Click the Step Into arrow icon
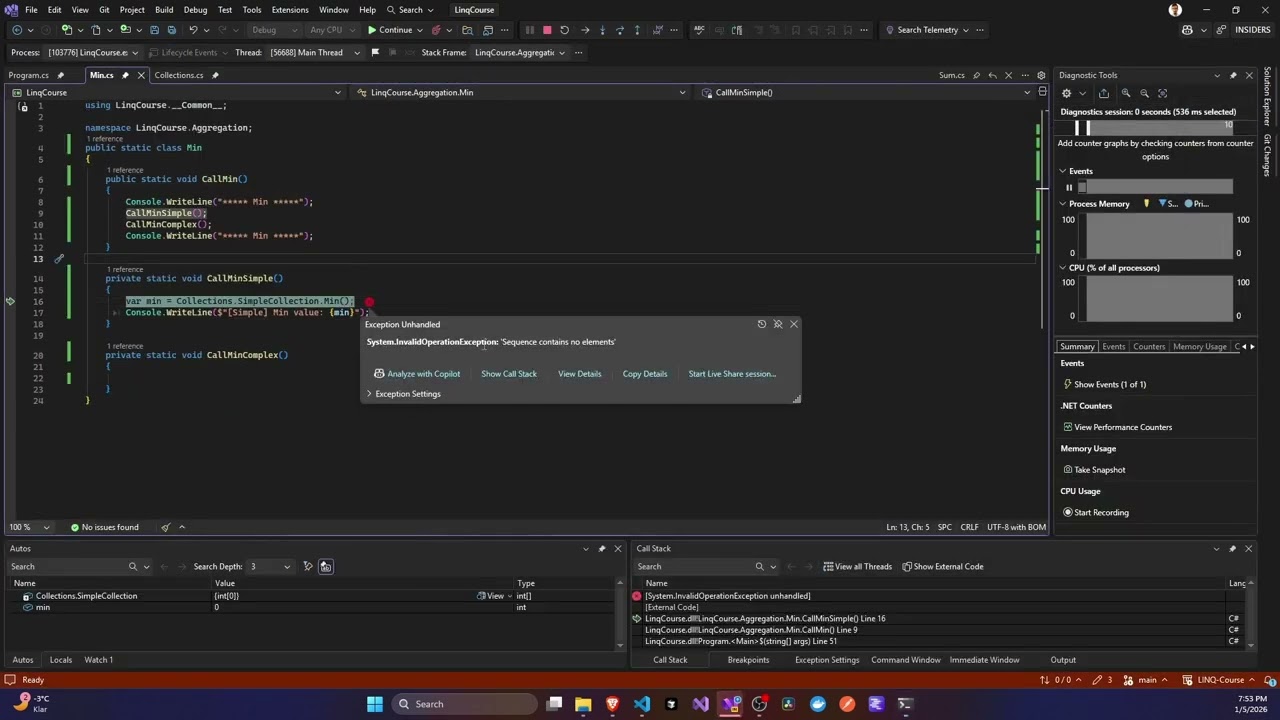This screenshot has width=1280, height=720. click(x=602, y=30)
